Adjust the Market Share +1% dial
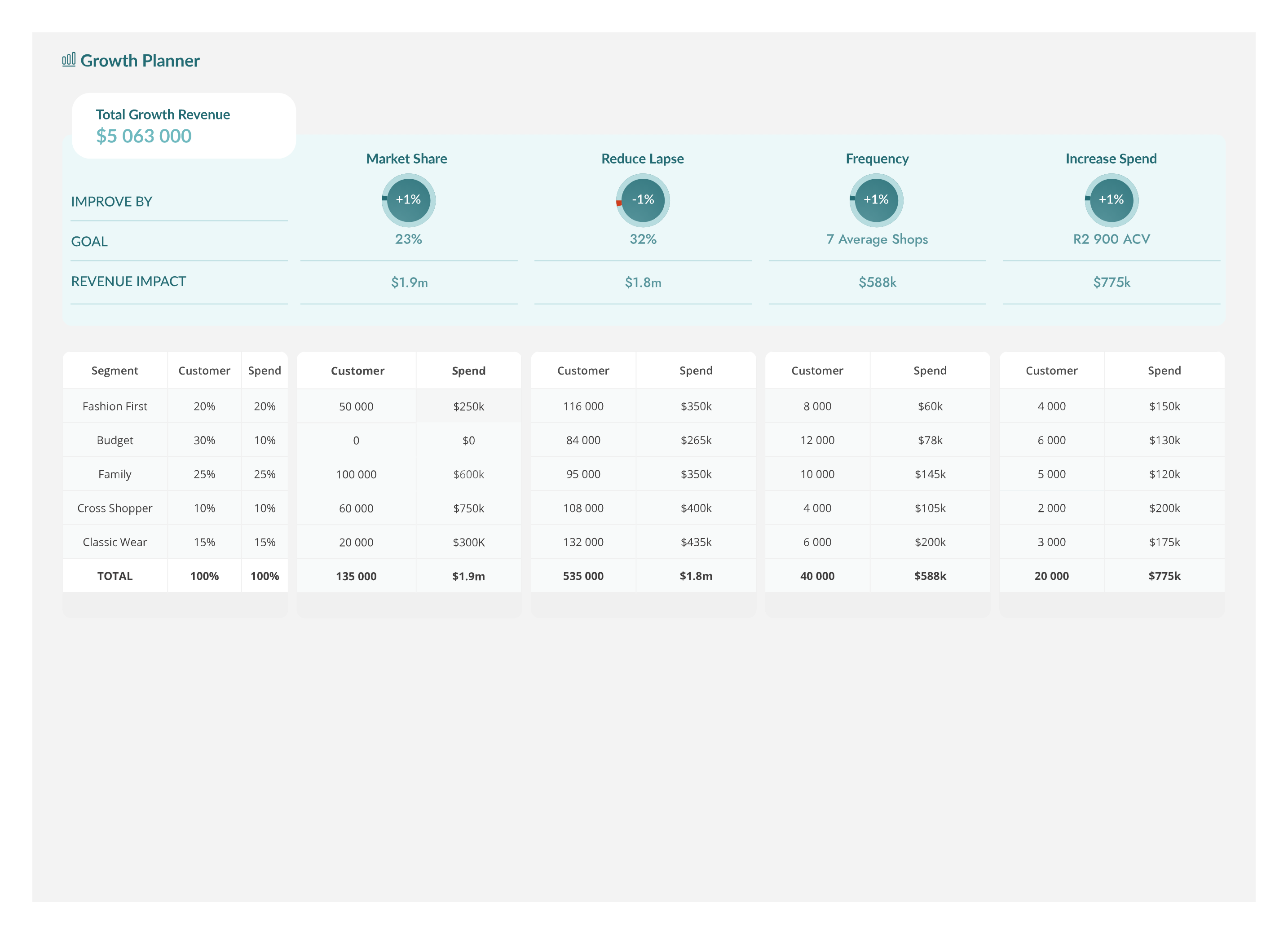 coord(408,200)
